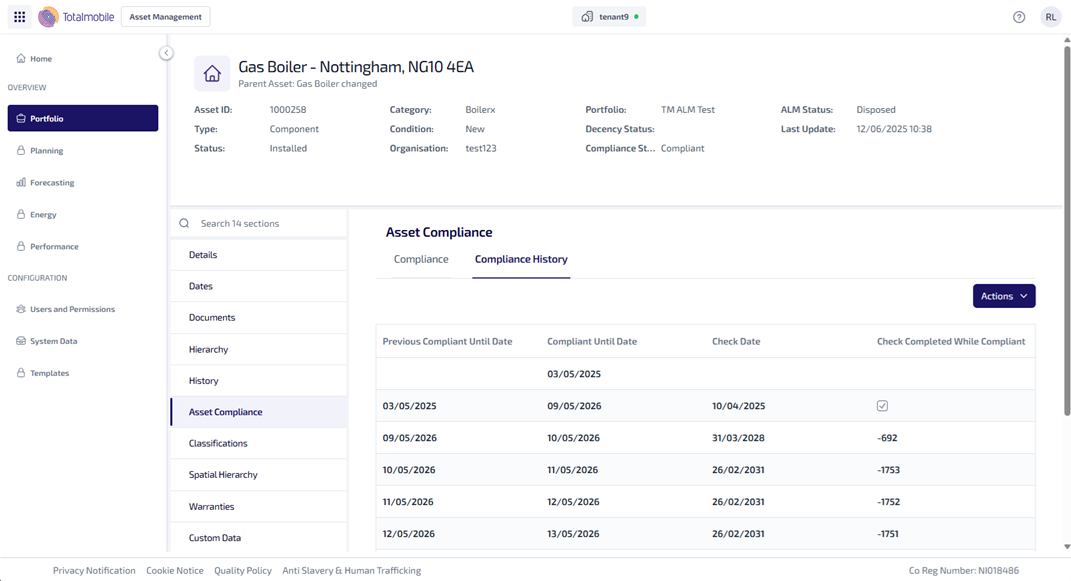Select the Compliance History tab
This screenshot has width=1071, height=581.
521,259
